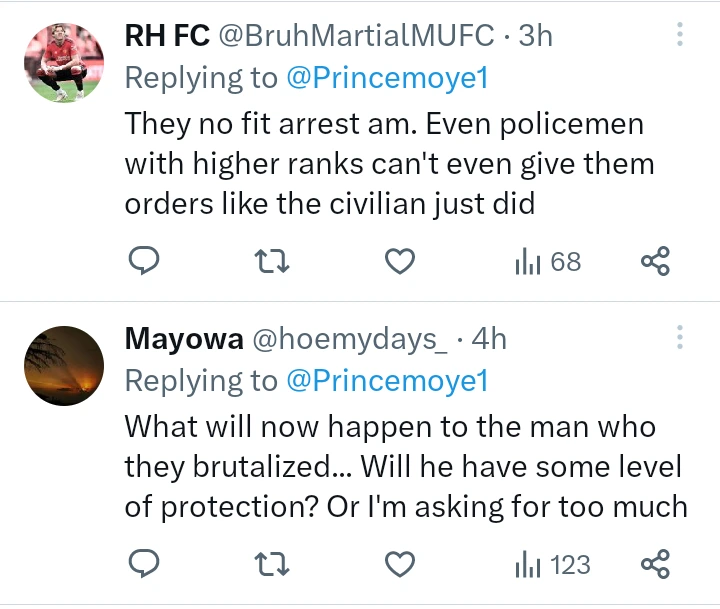Open @Princemoye1 link in Mayowa's reply
The image size is (720, 609).
click(x=387, y=381)
